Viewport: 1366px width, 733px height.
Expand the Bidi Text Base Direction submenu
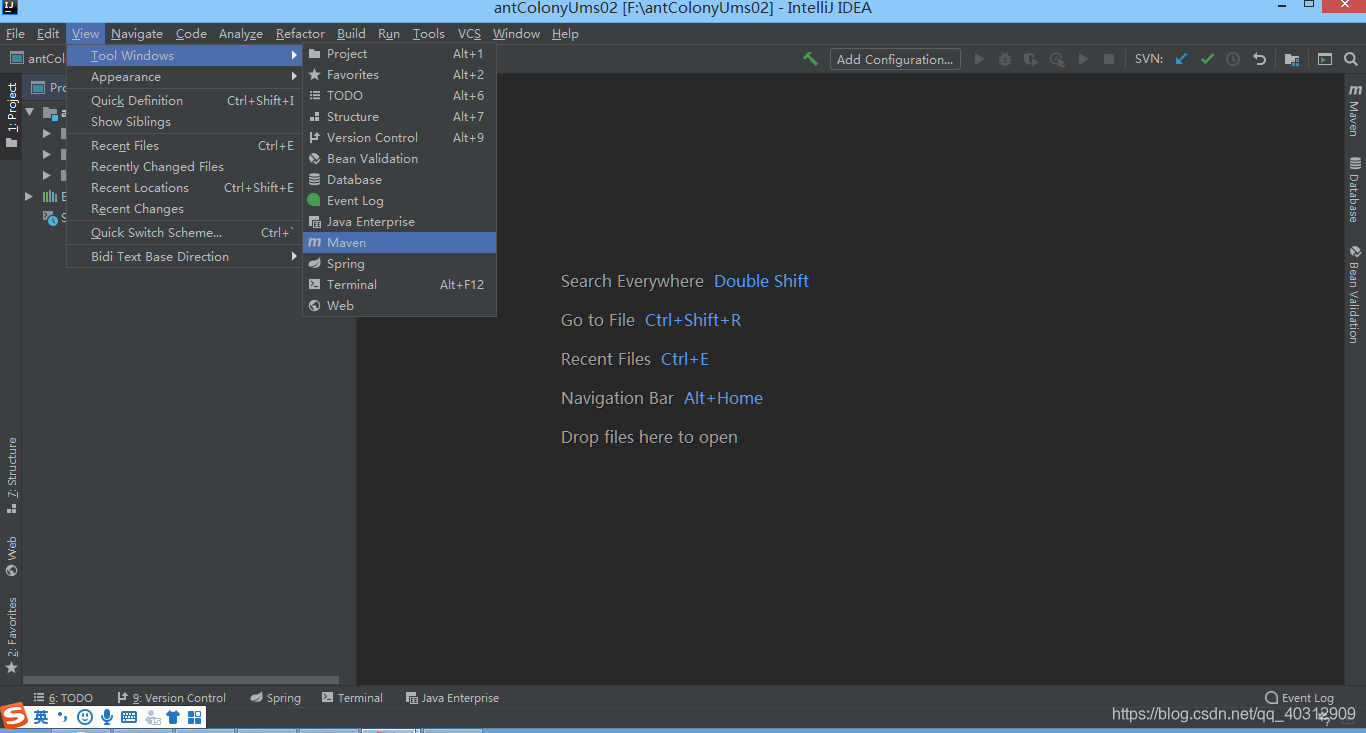(x=185, y=257)
